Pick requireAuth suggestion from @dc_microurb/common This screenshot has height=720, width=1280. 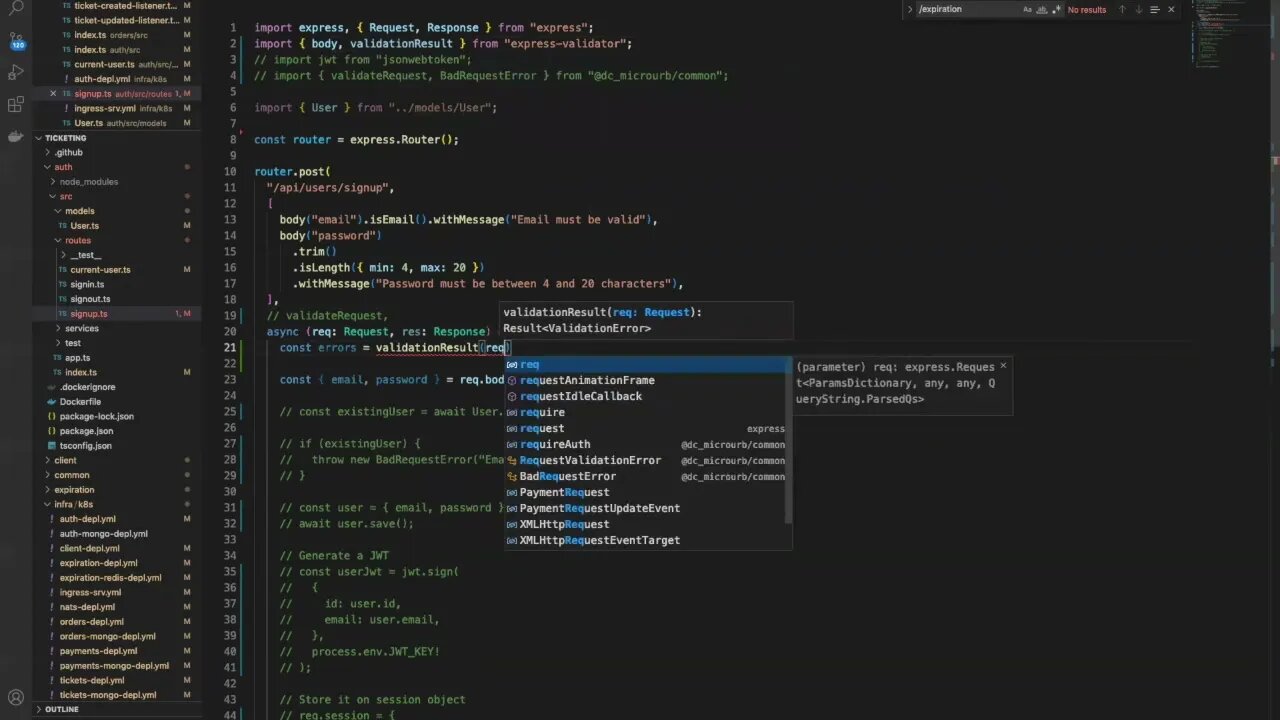(x=646, y=444)
